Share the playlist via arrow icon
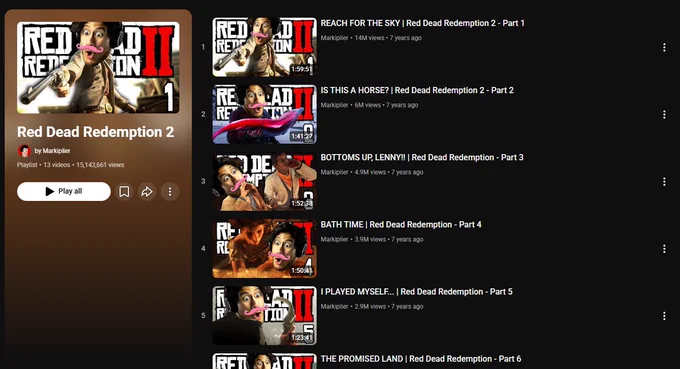 [147, 191]
